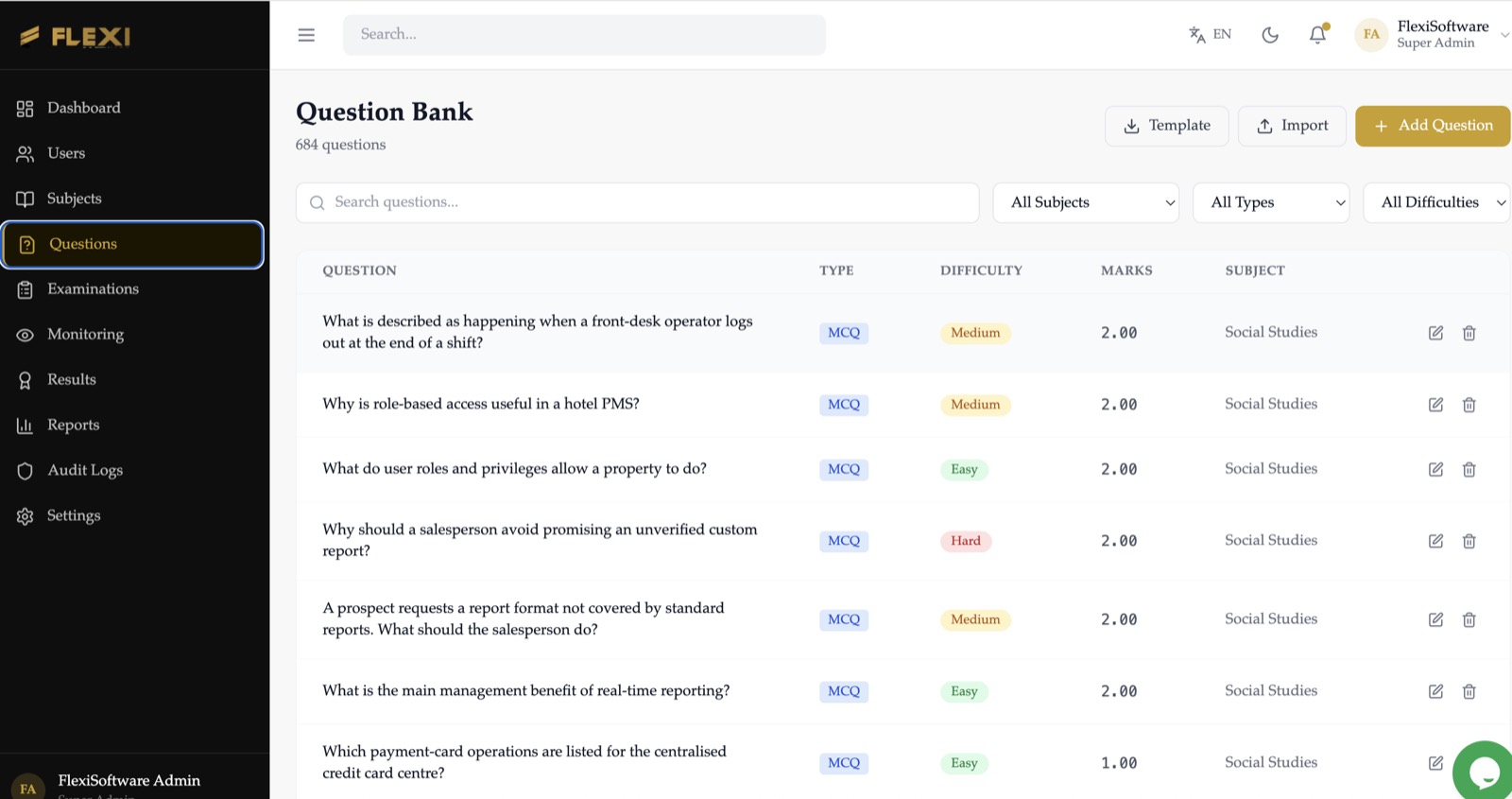This screenshot has height=799, width=1512.
Task: Go to Dashboard in sidebar
Action: 132,108
